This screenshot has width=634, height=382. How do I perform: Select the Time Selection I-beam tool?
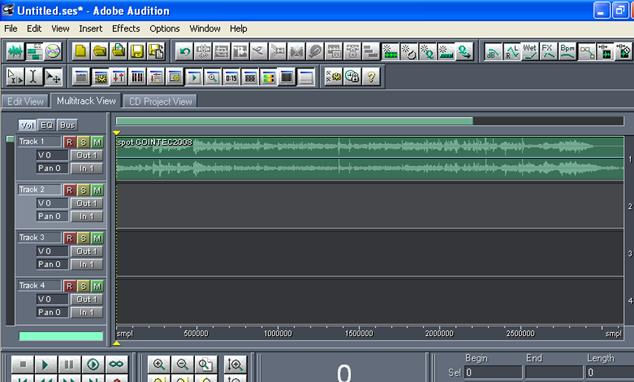[x=34, y=76]
